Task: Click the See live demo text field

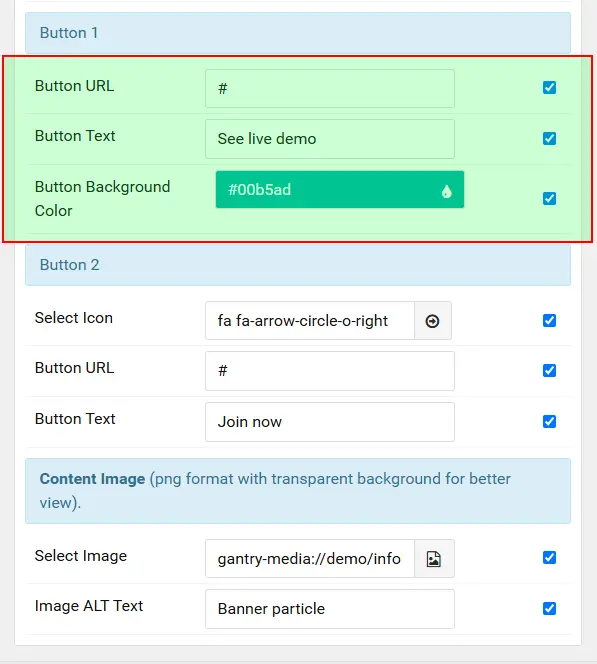Action: pos(330,139)
